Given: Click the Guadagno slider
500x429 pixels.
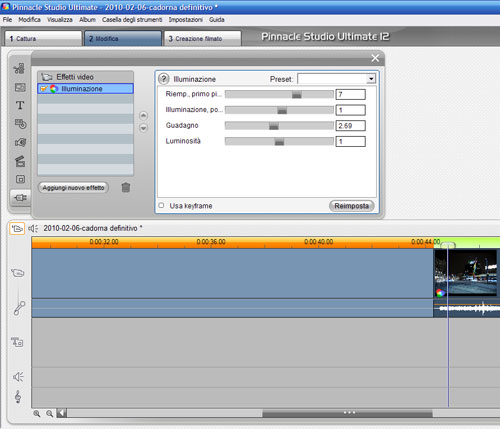Looking at the screenshot, I should [279, 126].
